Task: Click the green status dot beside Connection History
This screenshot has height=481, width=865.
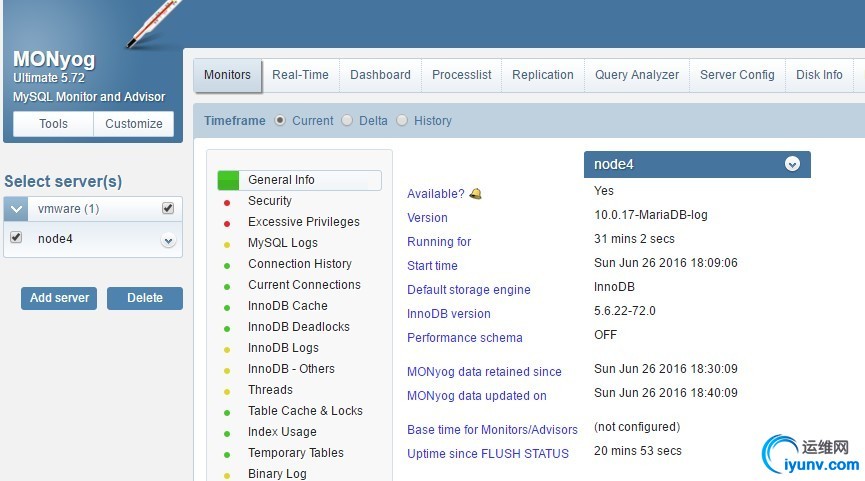Action: coord(227,265)
